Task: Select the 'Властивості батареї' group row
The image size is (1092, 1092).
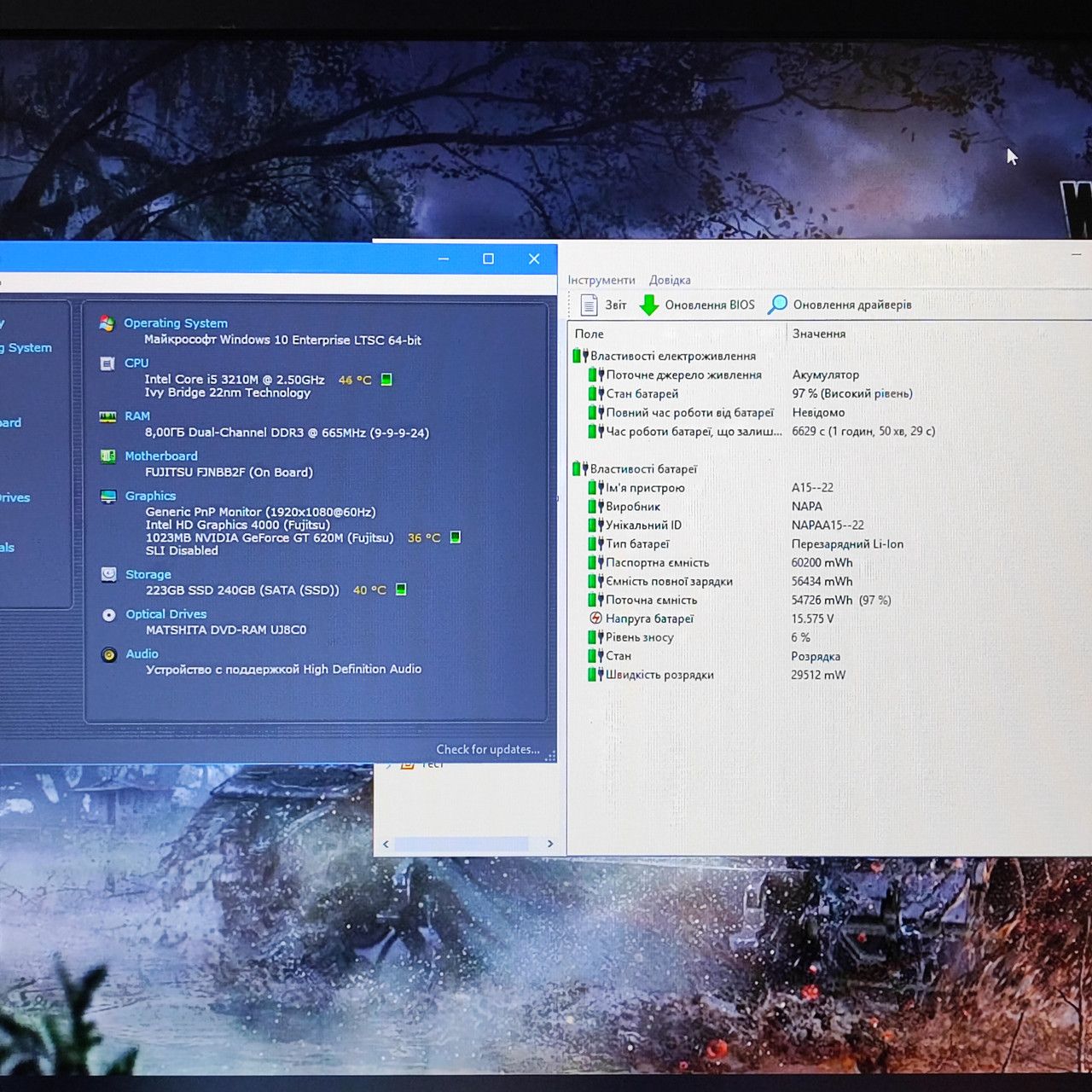Action: [636, 468]
